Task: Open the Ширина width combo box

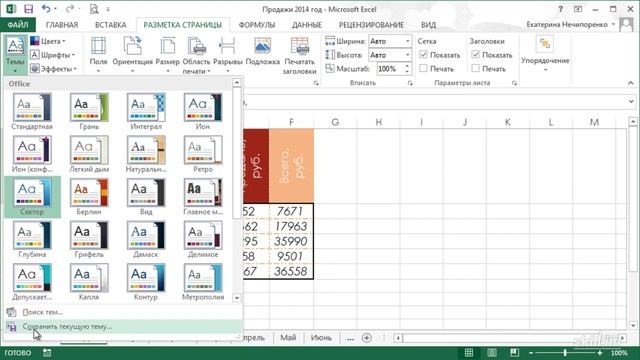Action: point(390,41)
